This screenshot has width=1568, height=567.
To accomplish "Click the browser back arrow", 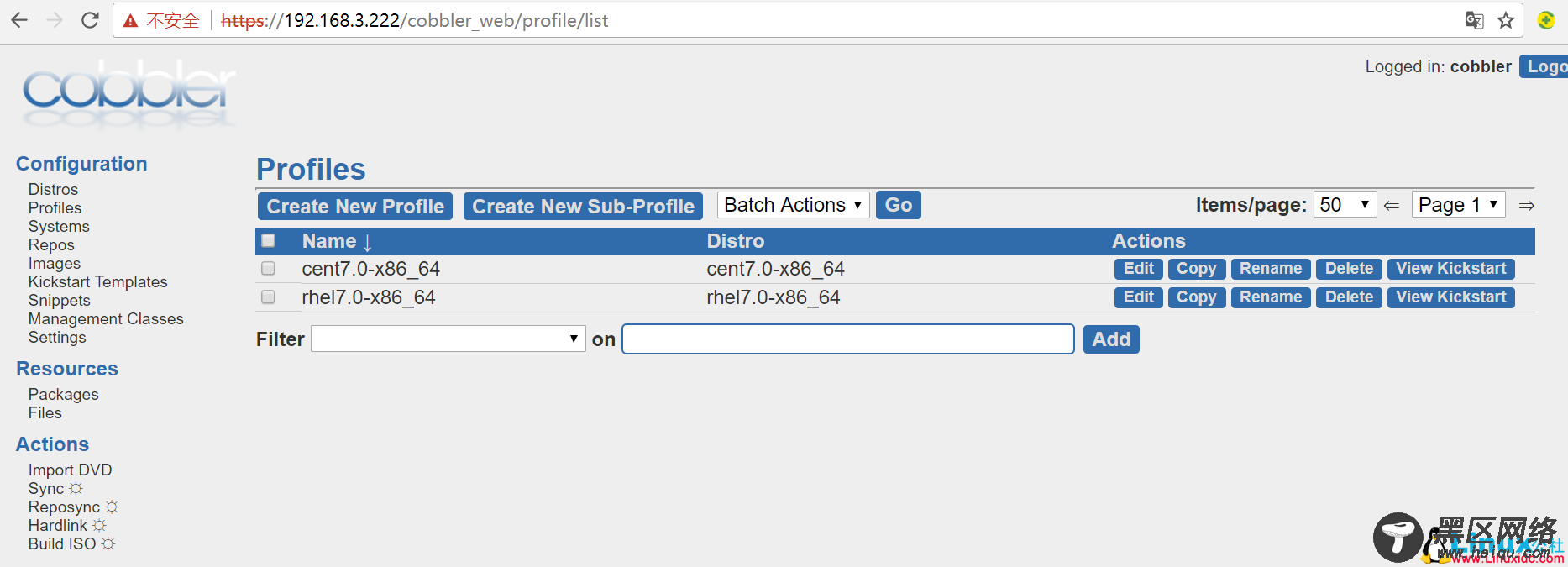I will 19,20.
